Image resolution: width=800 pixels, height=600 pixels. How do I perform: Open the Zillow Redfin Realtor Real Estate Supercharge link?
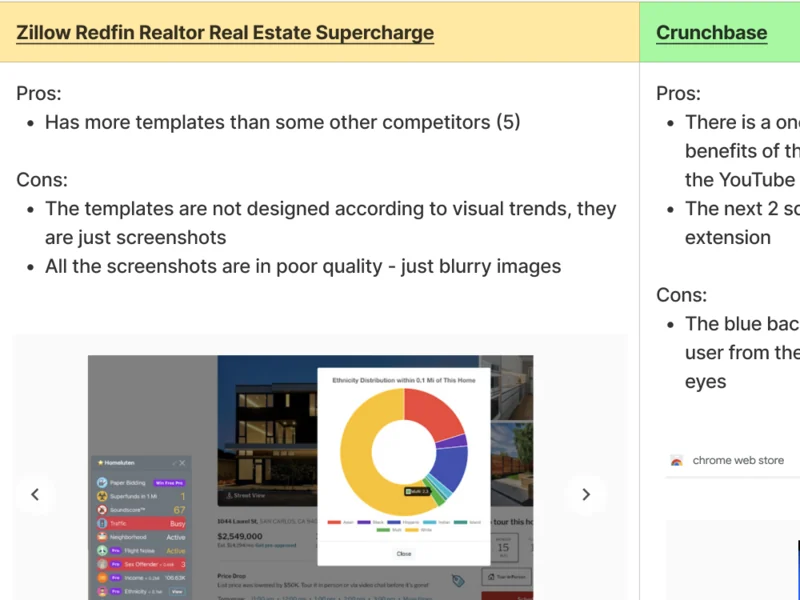coord(225,33)
